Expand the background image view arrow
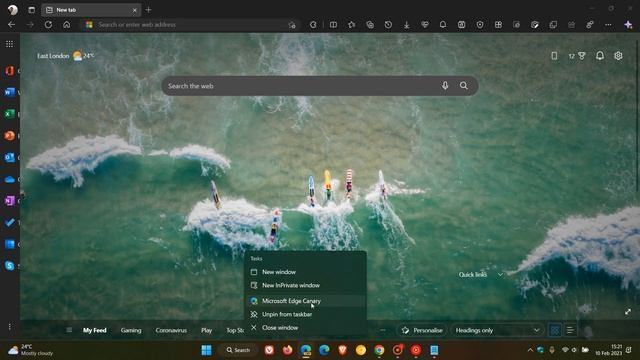This screenshot has height=360, width=640. point(628,312)
